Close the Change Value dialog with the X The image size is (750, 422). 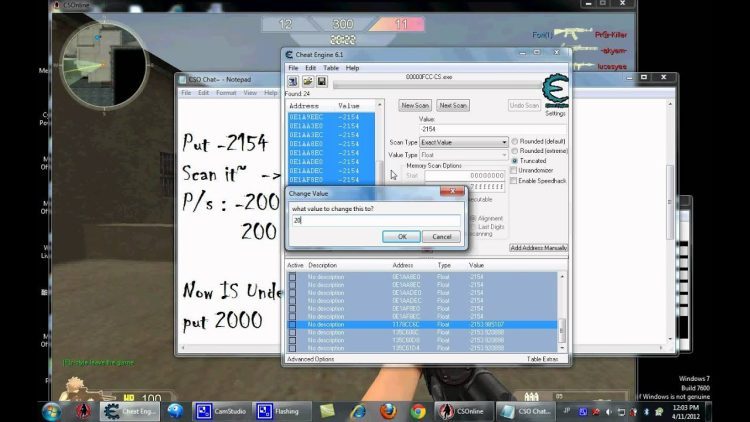pos(452,192)
